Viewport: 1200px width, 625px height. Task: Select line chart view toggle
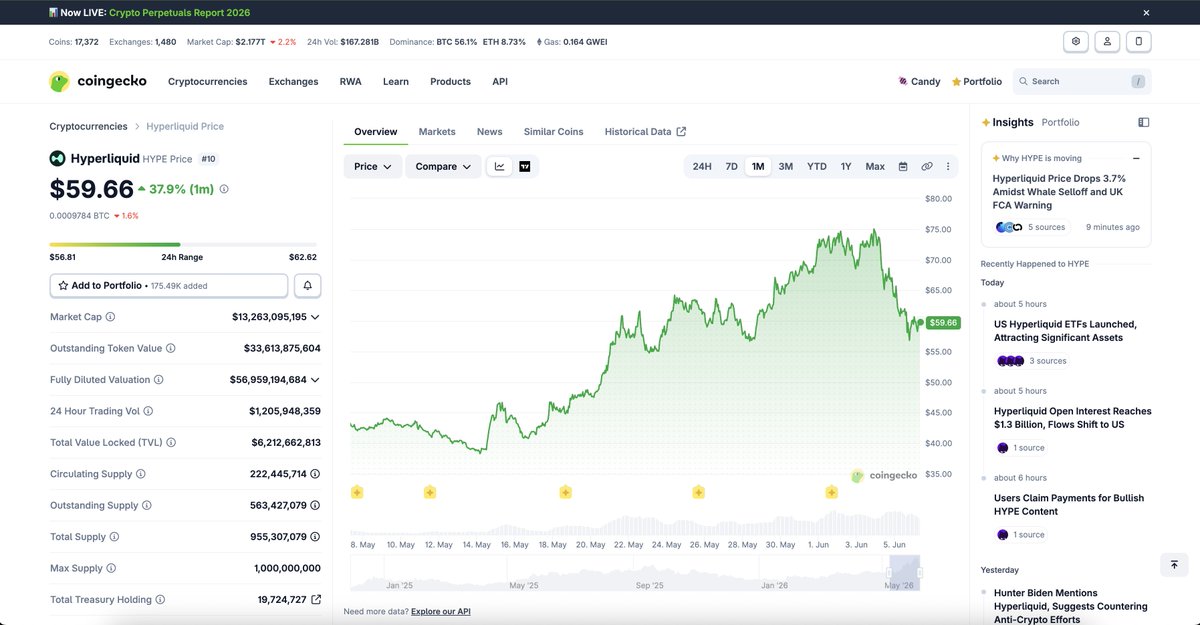coord(500,166)
